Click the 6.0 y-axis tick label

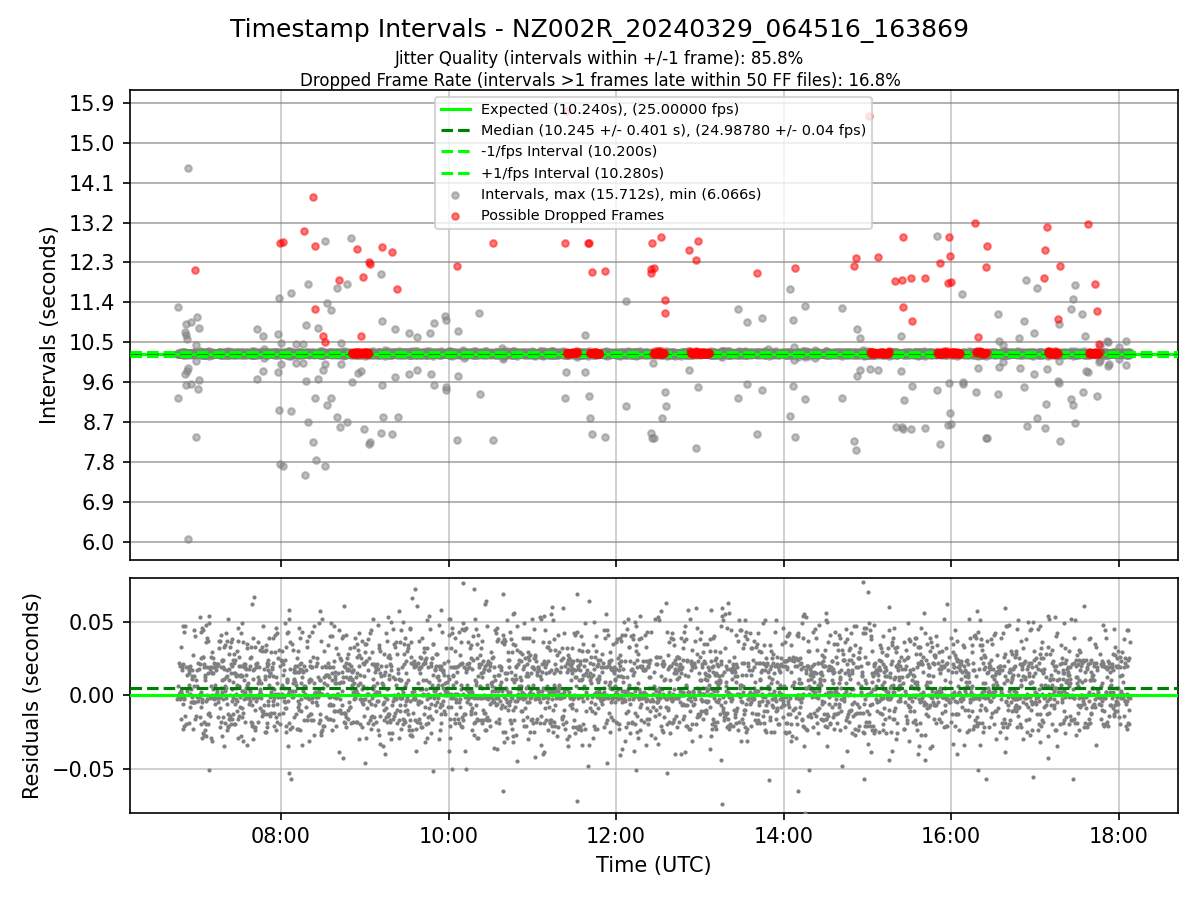pyautogui.click(x=101, y=543)
